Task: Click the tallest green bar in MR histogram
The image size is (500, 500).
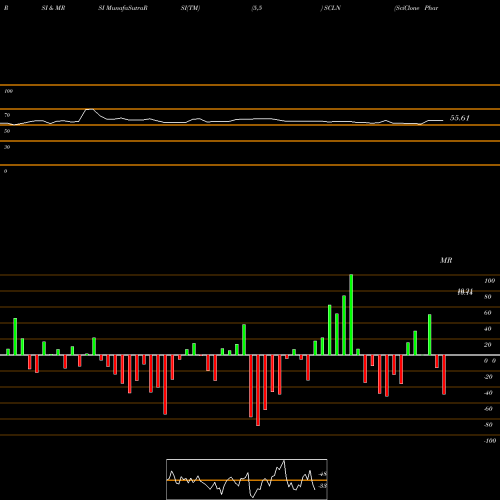Action: click(351, 315)
